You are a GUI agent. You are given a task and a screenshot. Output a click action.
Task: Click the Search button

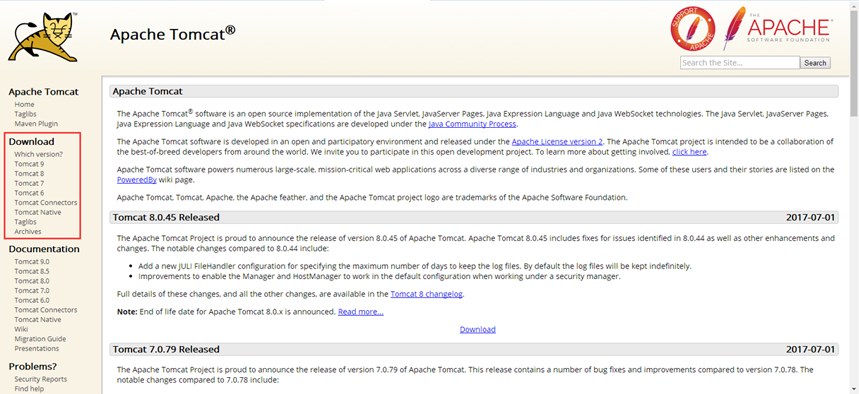tap(815, 63)
